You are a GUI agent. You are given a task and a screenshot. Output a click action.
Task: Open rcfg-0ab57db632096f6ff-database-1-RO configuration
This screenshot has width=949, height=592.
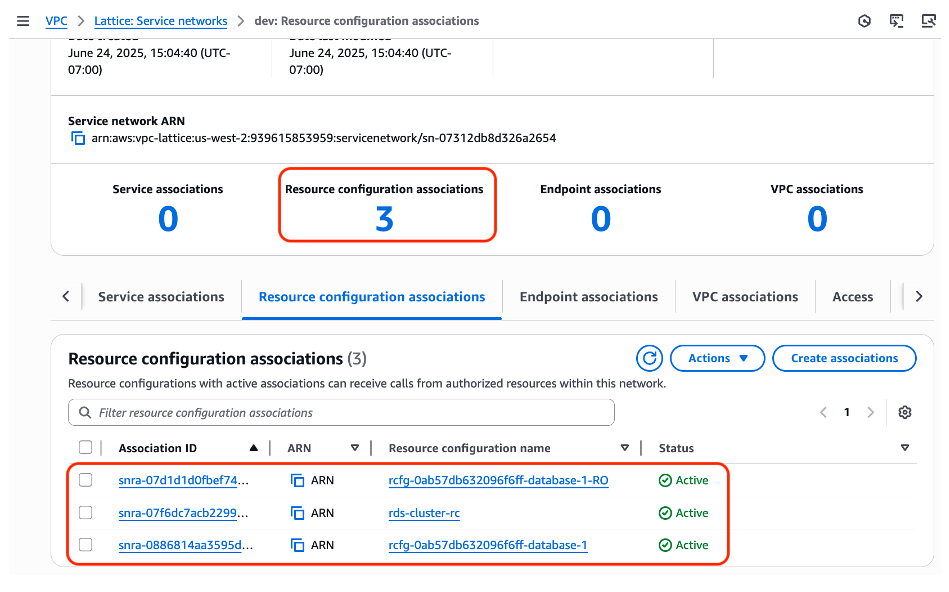pyautogui.click(x=498, y=481)
